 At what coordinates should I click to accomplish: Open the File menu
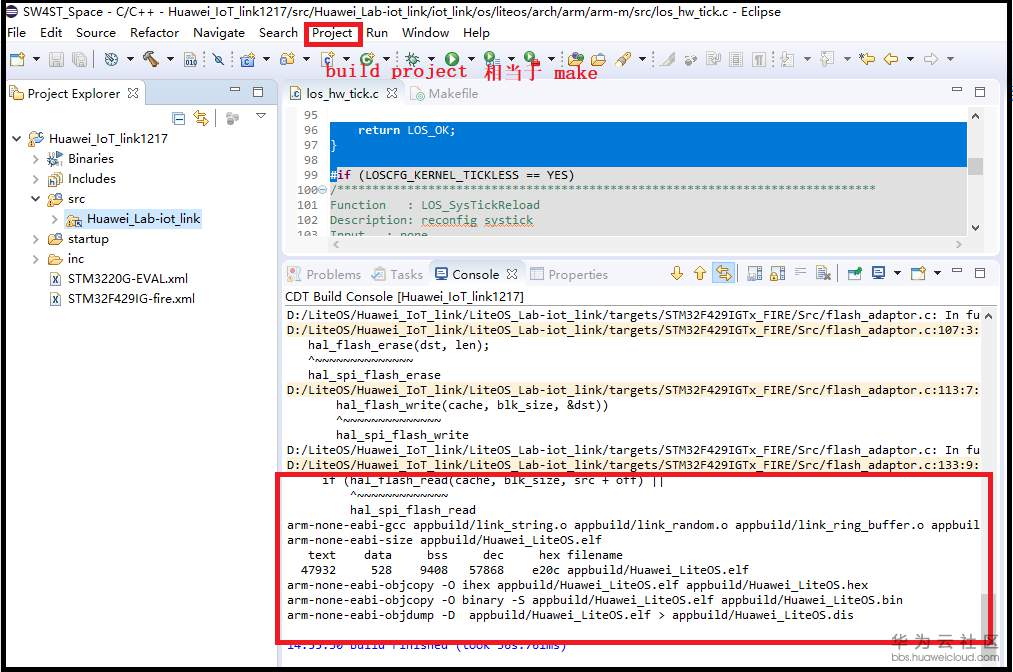click(16, 32)
